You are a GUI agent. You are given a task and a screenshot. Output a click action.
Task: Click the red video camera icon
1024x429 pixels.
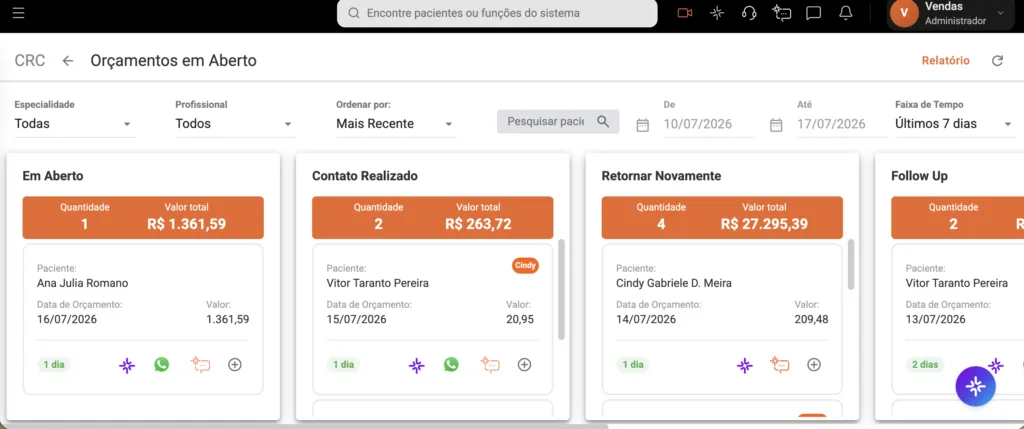[x=684, y=13]
